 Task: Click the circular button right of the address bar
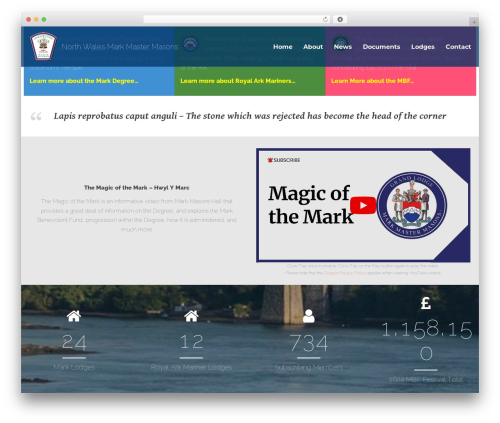(340, 20)
